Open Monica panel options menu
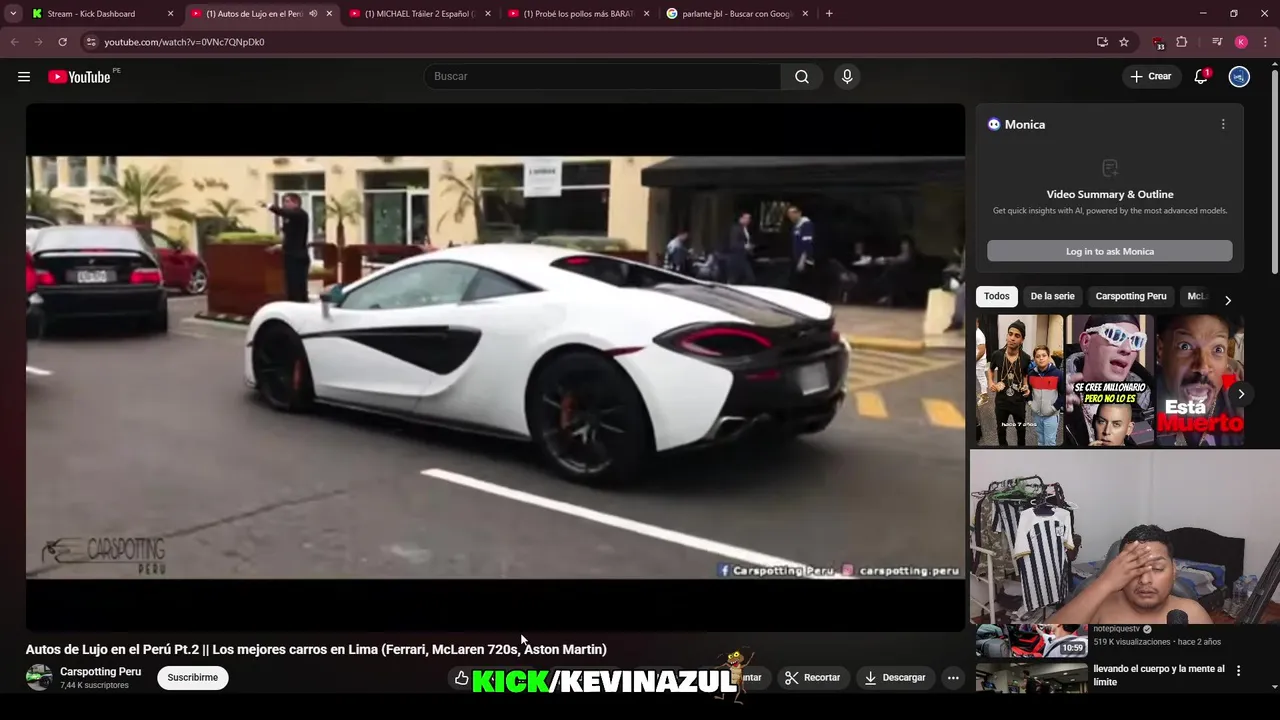This screenshot has height=720, width=1280. [1222, 124]
